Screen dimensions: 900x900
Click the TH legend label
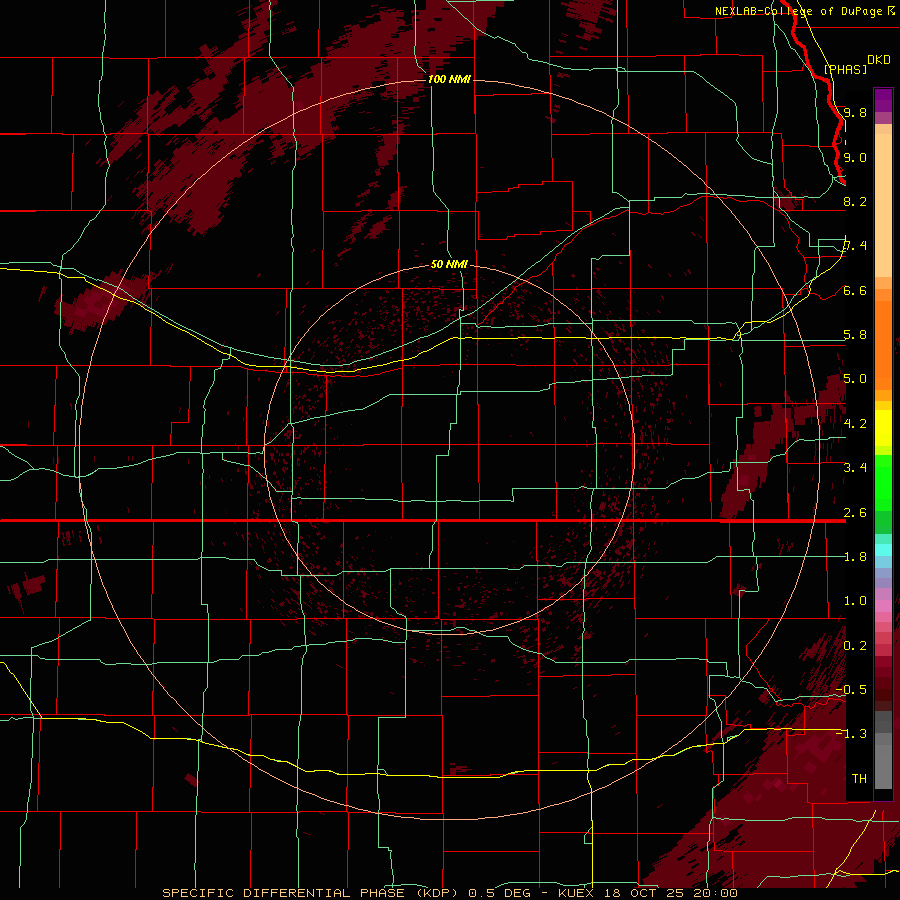tap(859, 778)
